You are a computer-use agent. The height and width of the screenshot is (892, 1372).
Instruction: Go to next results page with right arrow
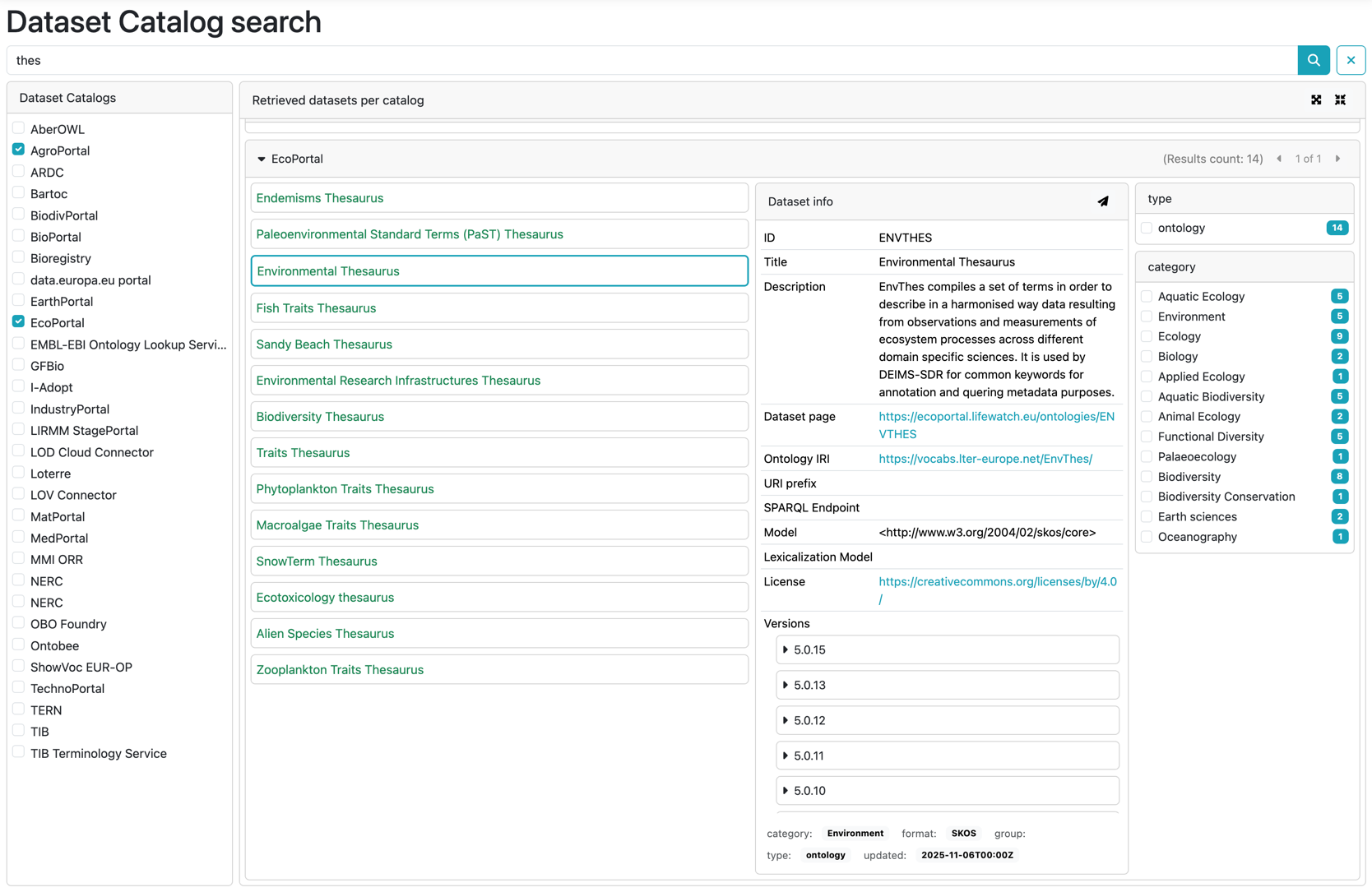1339,159
